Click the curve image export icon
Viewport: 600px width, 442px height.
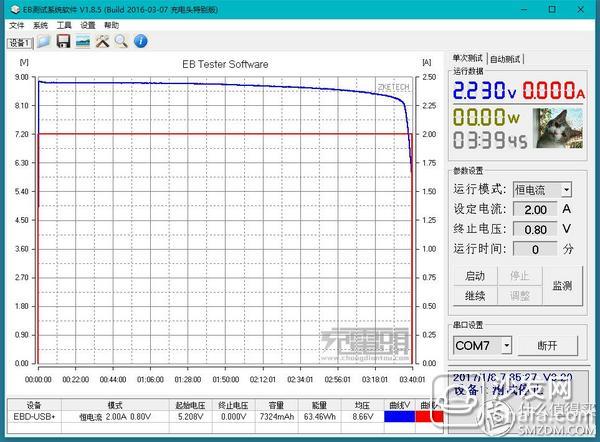click(x=83, y=41)
